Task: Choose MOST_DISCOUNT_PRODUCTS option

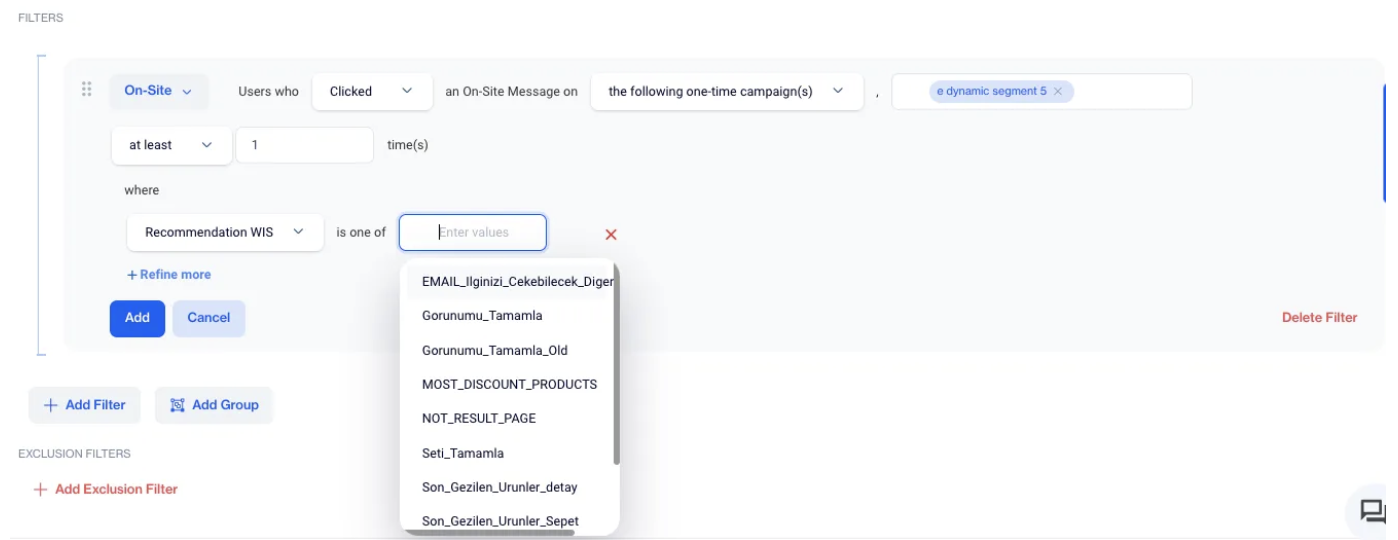Action: point(509,384)
